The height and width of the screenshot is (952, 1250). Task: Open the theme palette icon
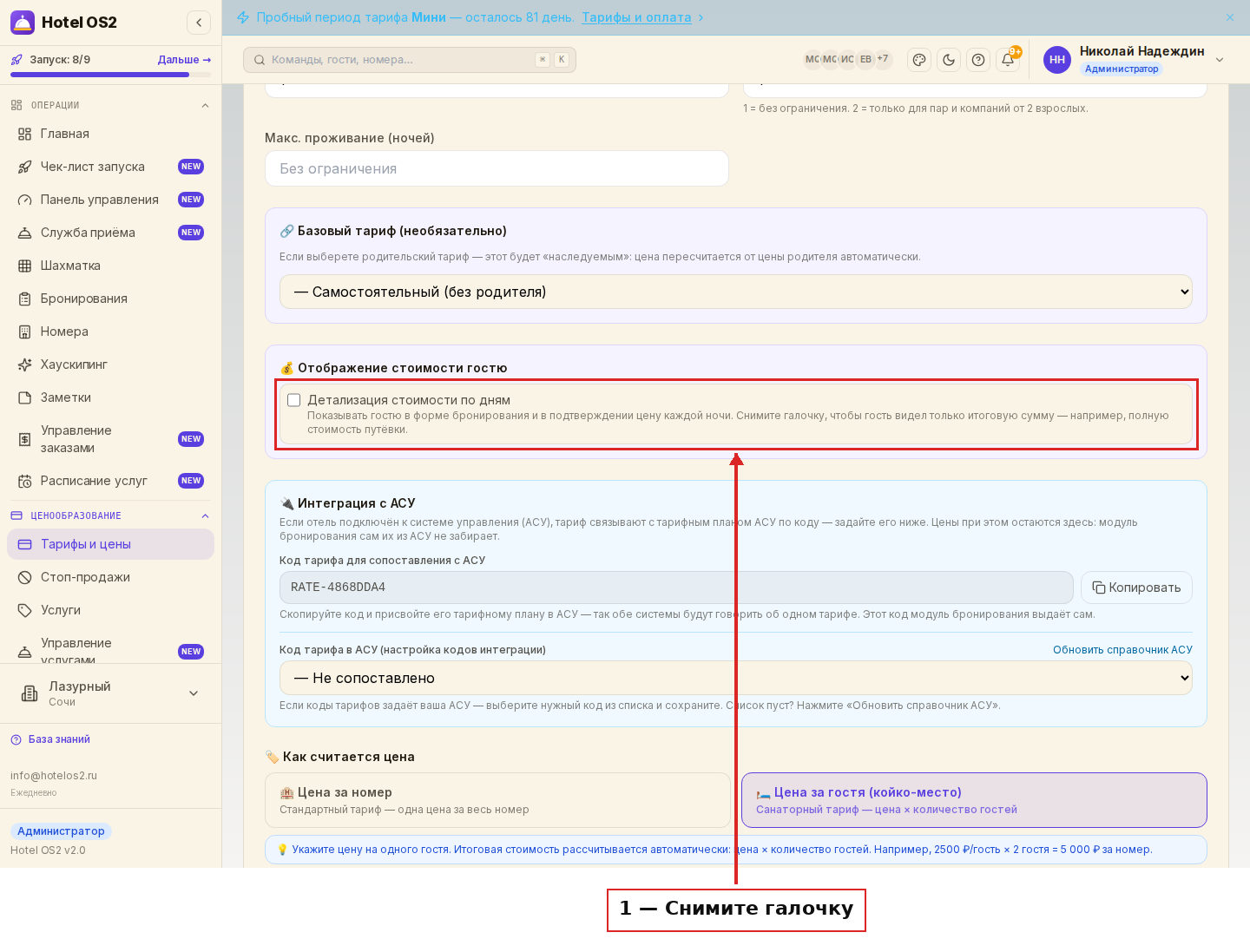[x=919, y=60]
